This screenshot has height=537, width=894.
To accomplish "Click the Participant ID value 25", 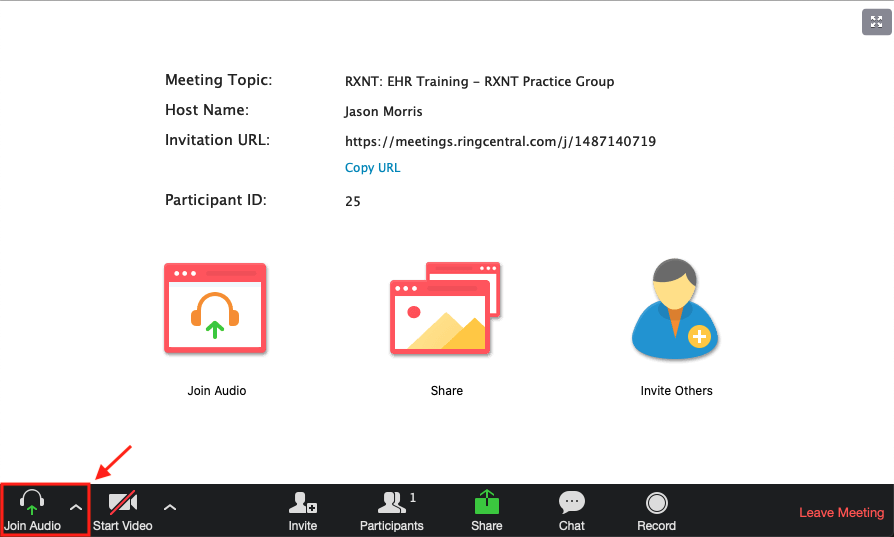I will pyautogui.click(x=353, y=201).
